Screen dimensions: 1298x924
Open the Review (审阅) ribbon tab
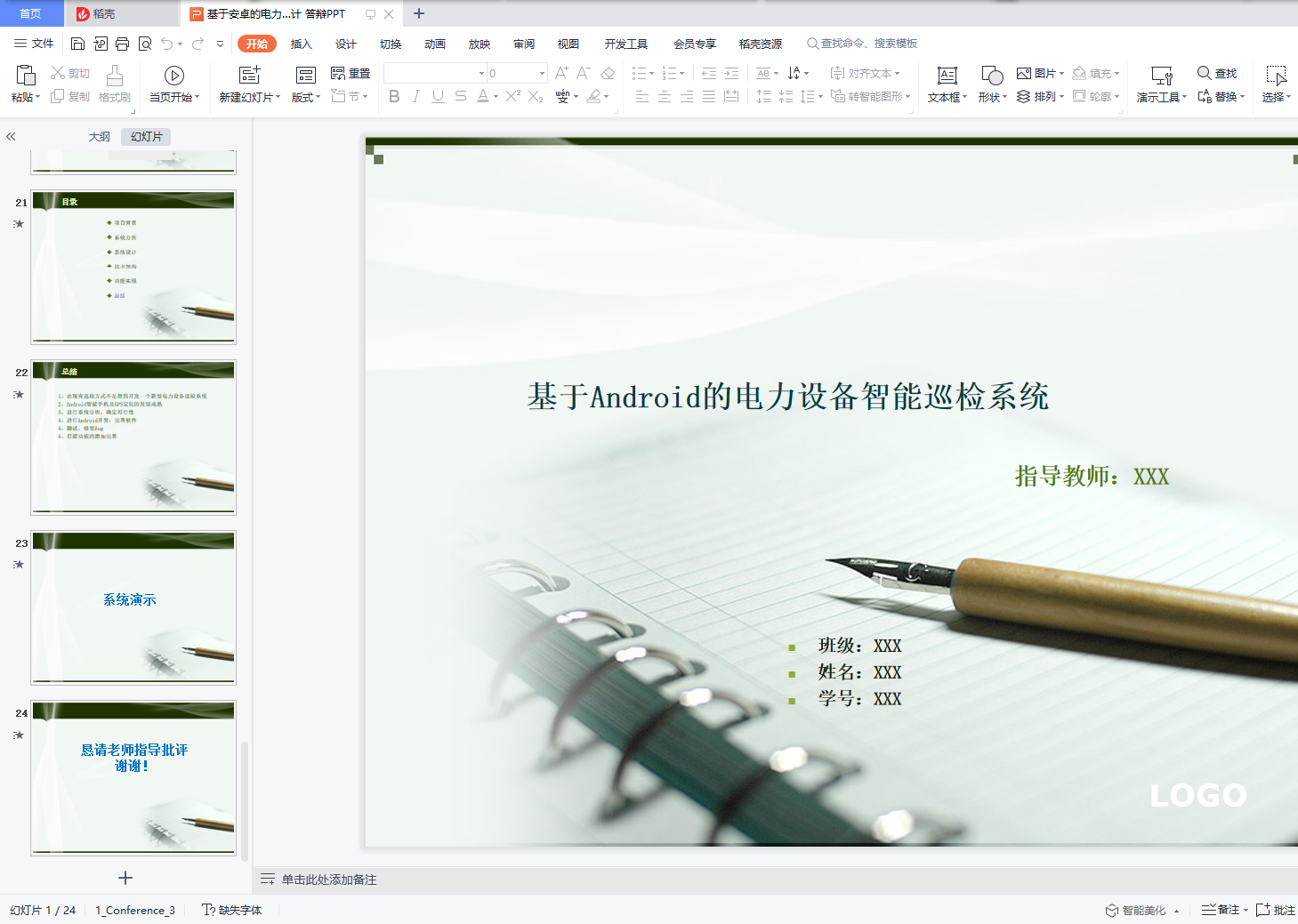[524, 44]
